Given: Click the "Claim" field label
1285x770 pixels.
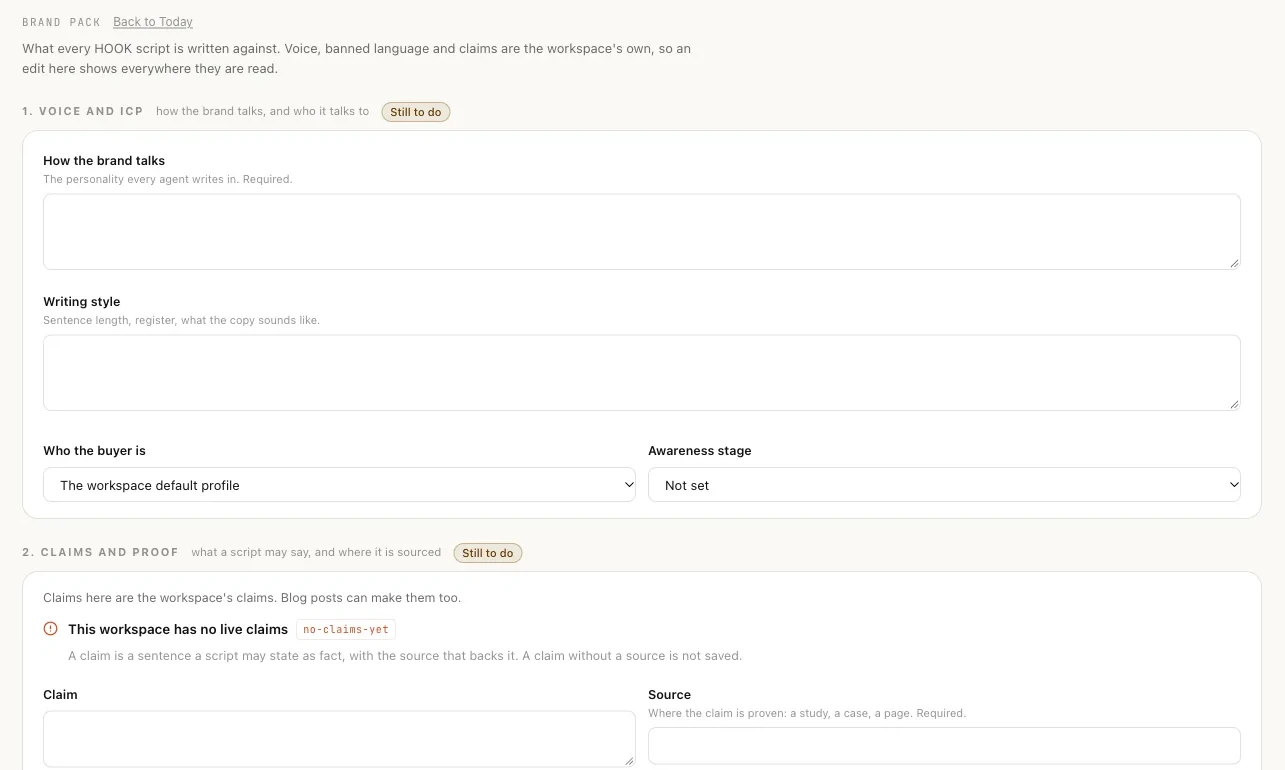Looking at the screenshot, I should 60,694.
